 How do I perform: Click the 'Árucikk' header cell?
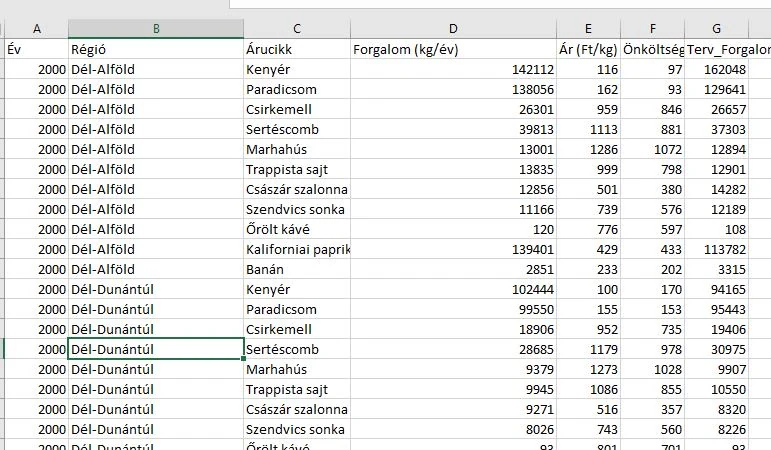click(x=297, y=49)
